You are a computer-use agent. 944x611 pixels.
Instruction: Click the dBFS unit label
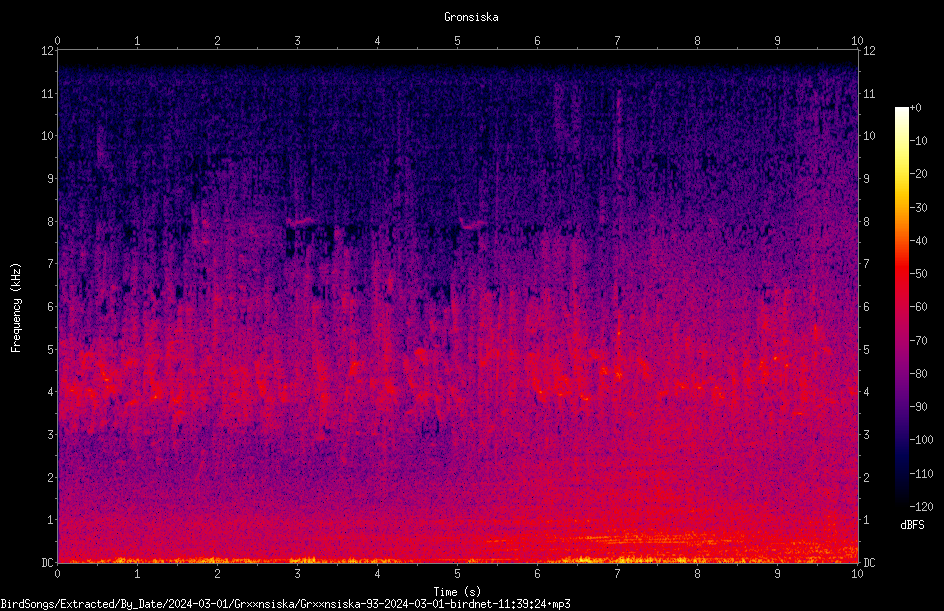[912, 525]
